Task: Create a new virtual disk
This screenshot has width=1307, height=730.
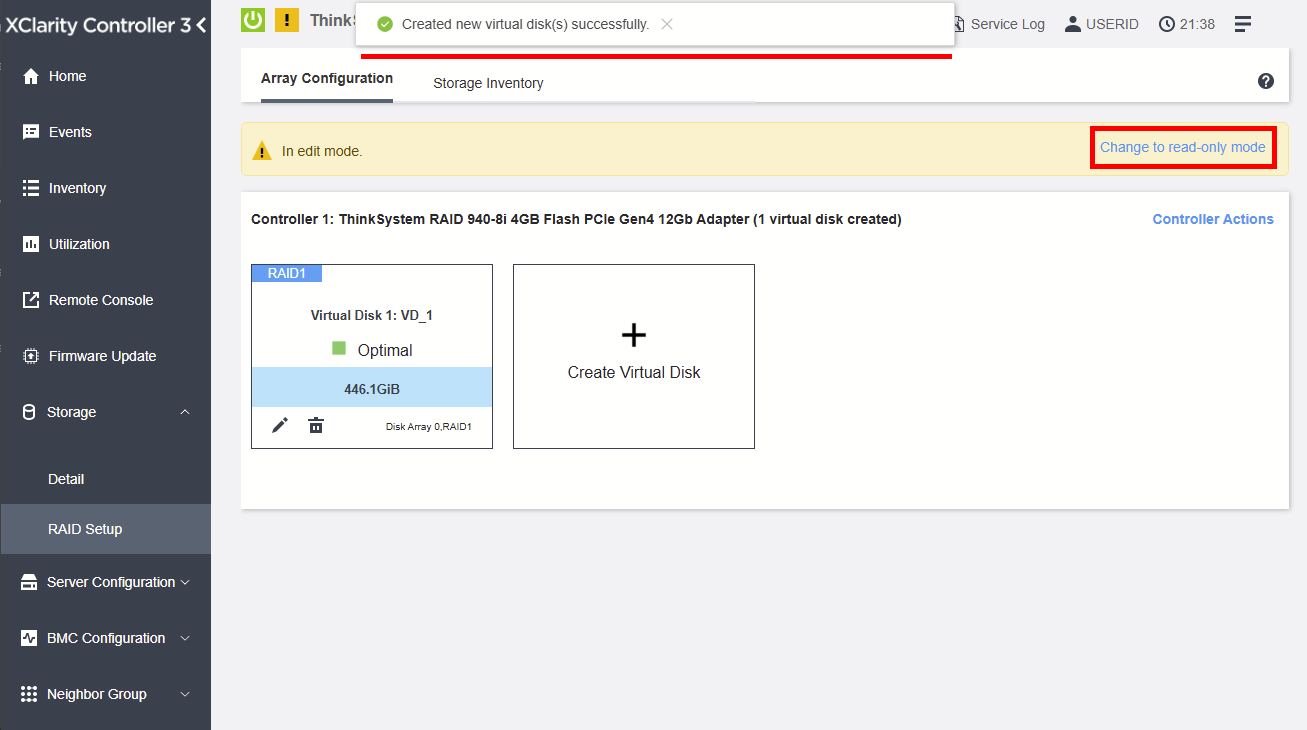Action: point(633,356)
